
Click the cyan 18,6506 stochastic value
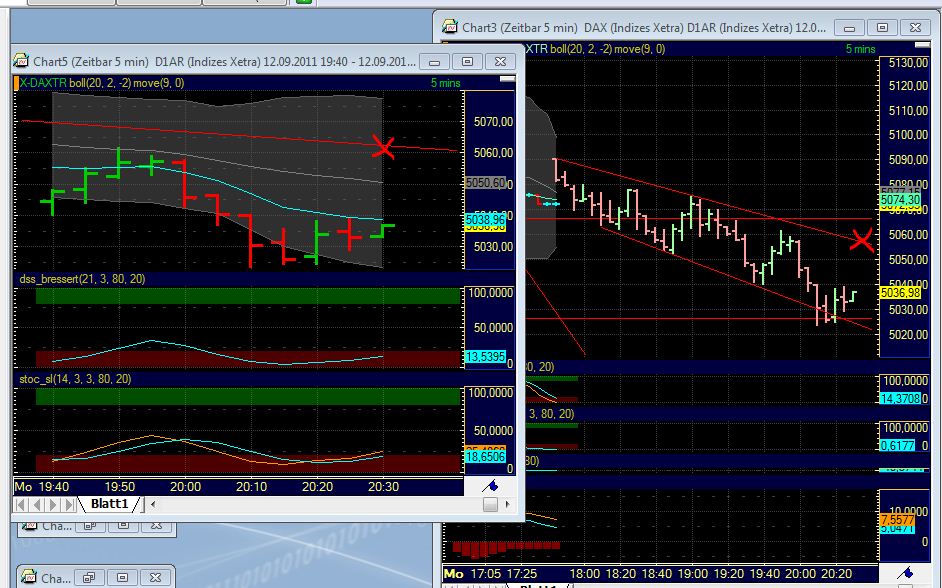[485, 456]
